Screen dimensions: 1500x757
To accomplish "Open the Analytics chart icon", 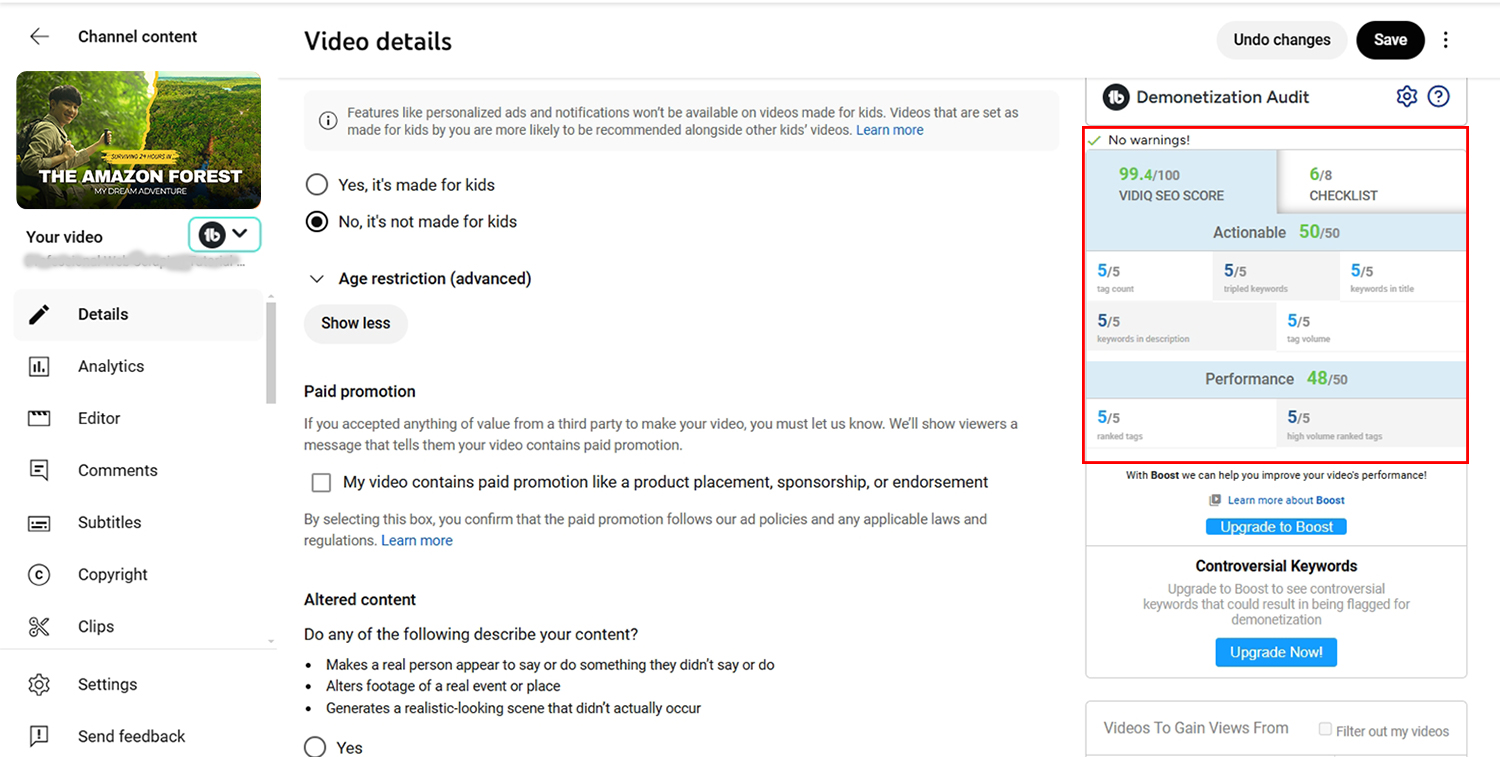I will (x=39, y=366).
